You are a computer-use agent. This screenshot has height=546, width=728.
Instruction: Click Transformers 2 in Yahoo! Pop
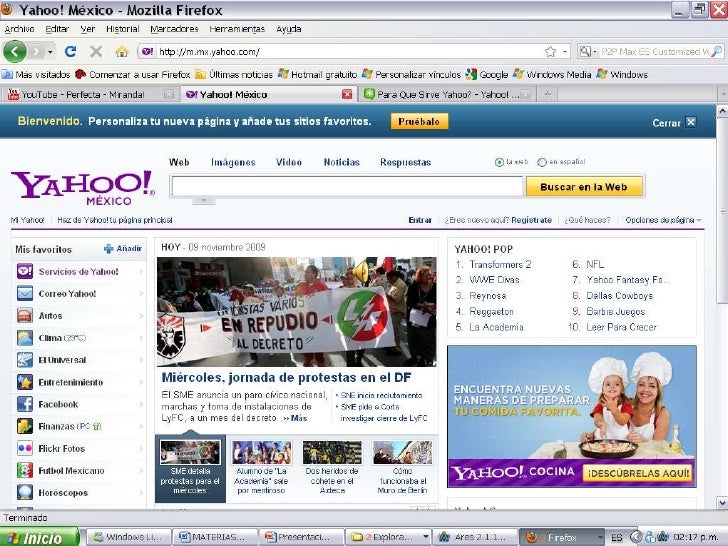pos(500,264)
